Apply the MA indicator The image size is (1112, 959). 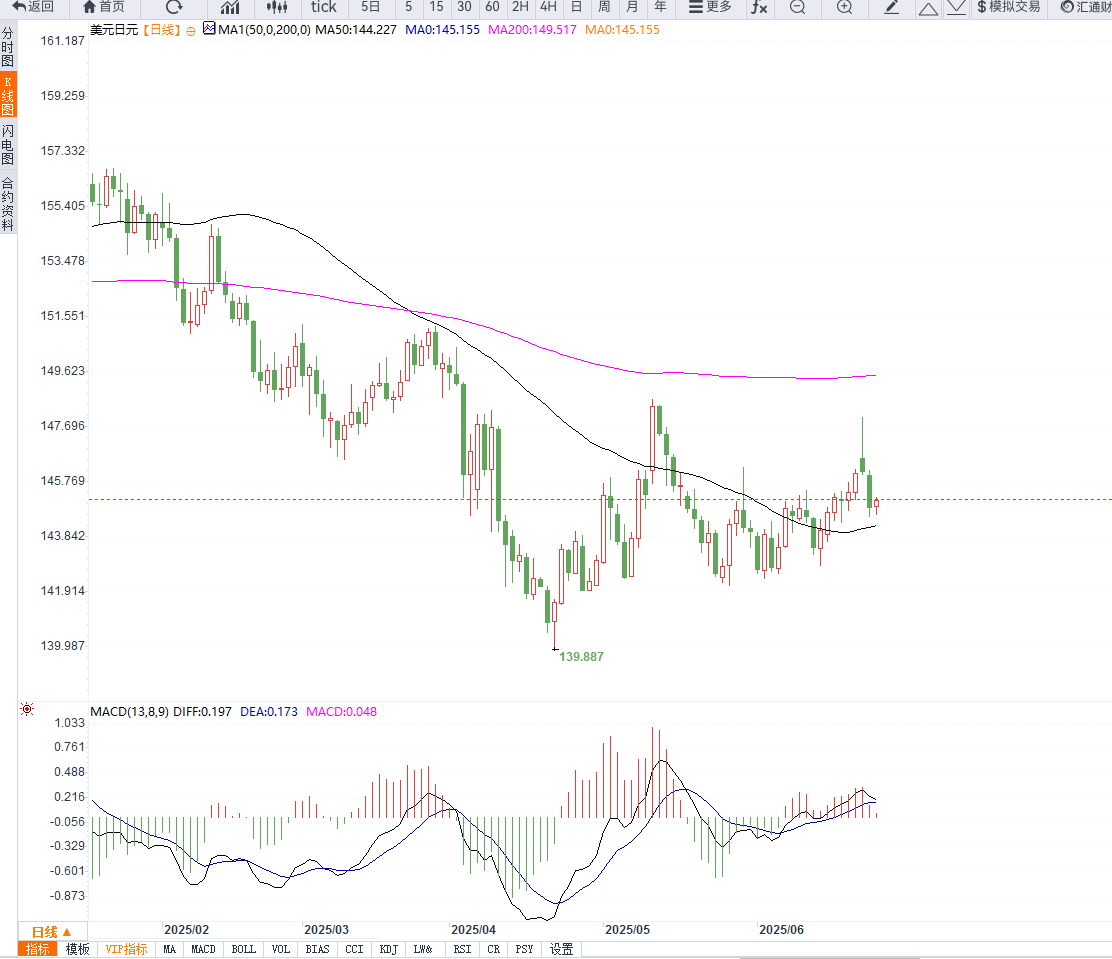click(x=169, y=949)
